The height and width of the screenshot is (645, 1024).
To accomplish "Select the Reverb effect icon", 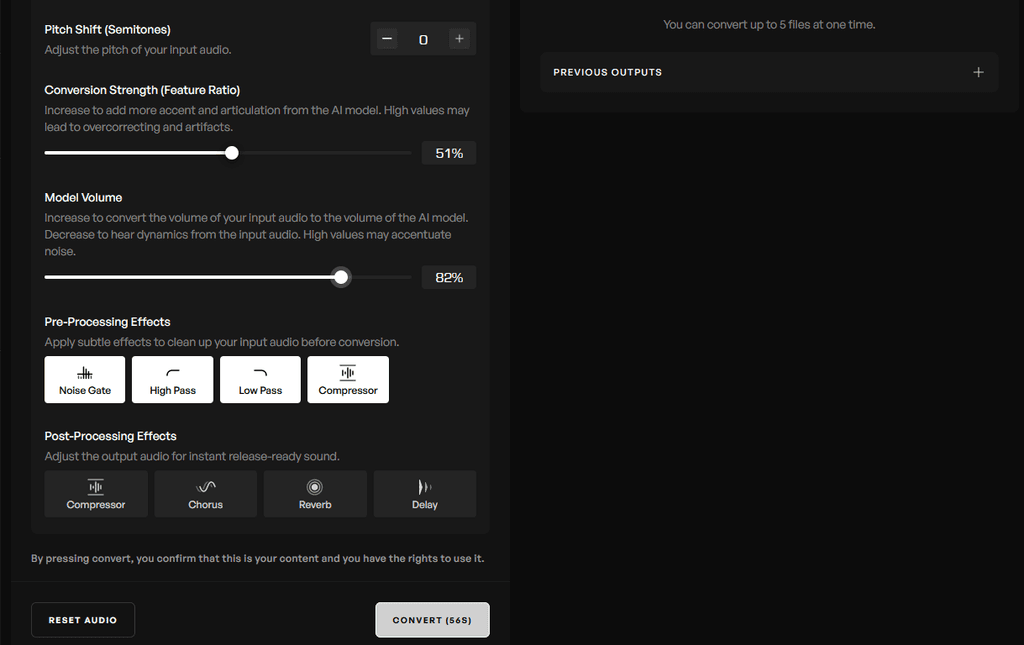I will point(314,493).
